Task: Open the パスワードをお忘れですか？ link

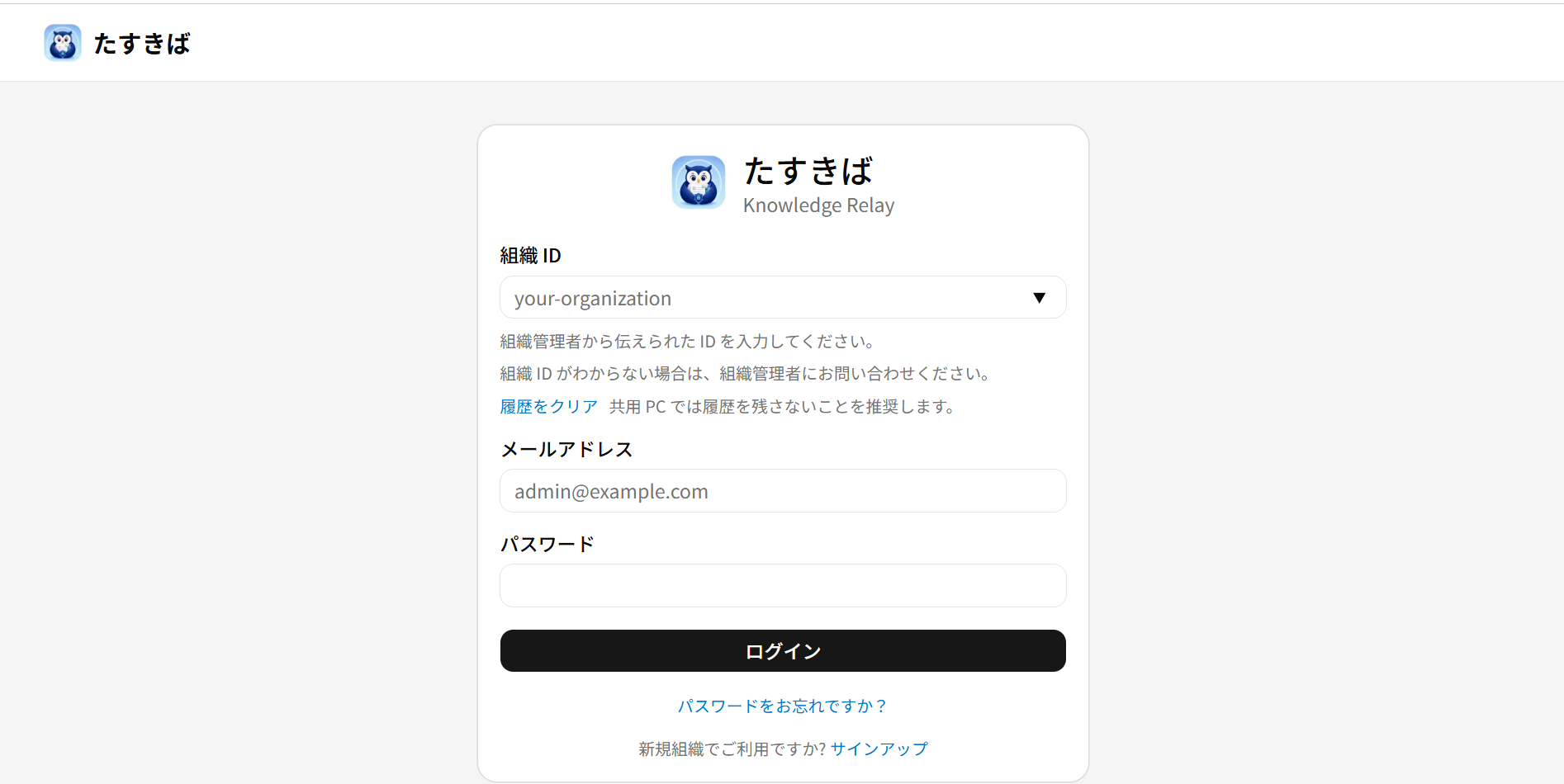Action: (783, 706)
